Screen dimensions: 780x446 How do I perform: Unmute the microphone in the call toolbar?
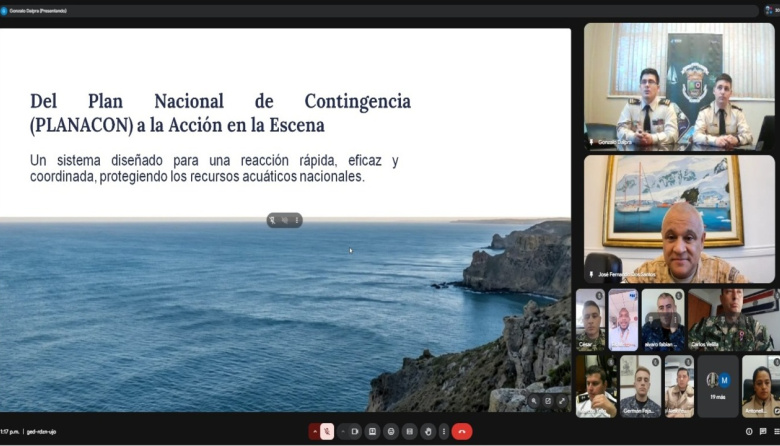[327, 432]
